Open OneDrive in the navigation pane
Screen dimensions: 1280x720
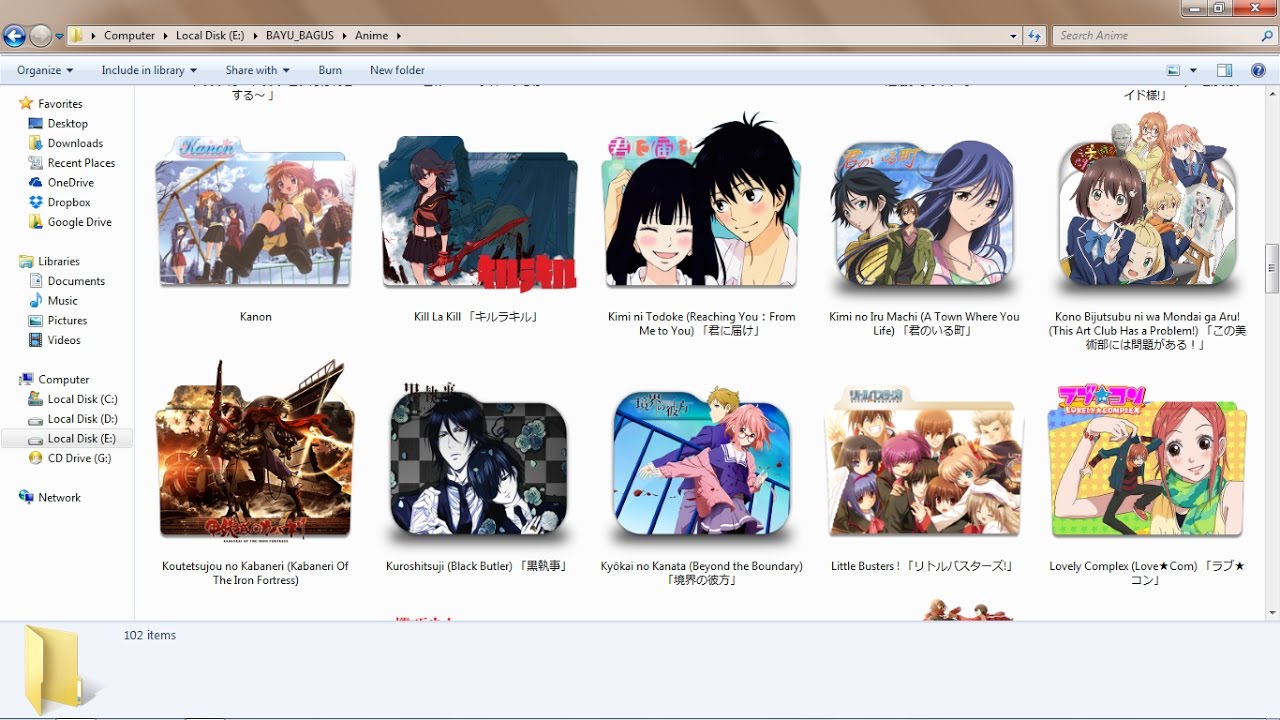[70, 182]
